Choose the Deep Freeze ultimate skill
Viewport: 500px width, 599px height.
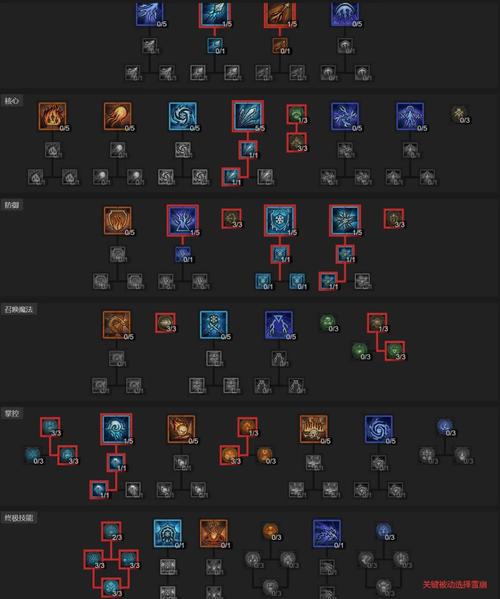tap(168, 533)
